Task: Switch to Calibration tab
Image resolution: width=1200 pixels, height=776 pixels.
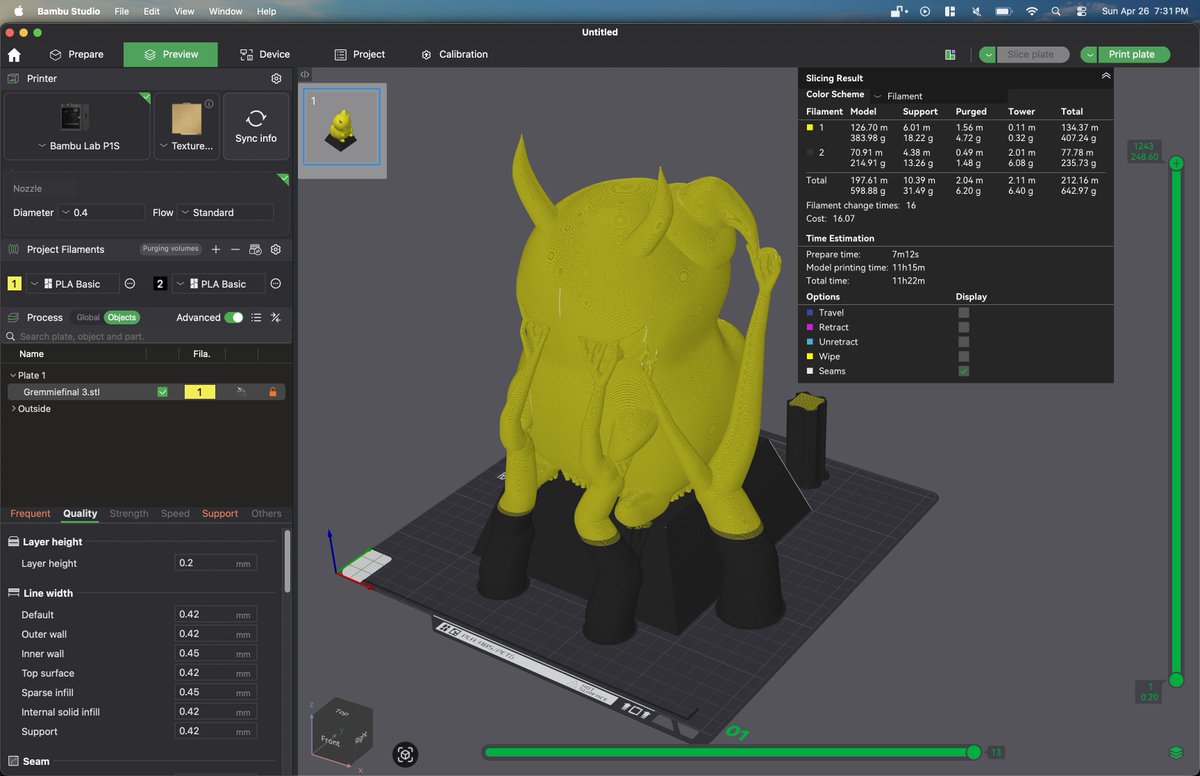Action: 454,55
